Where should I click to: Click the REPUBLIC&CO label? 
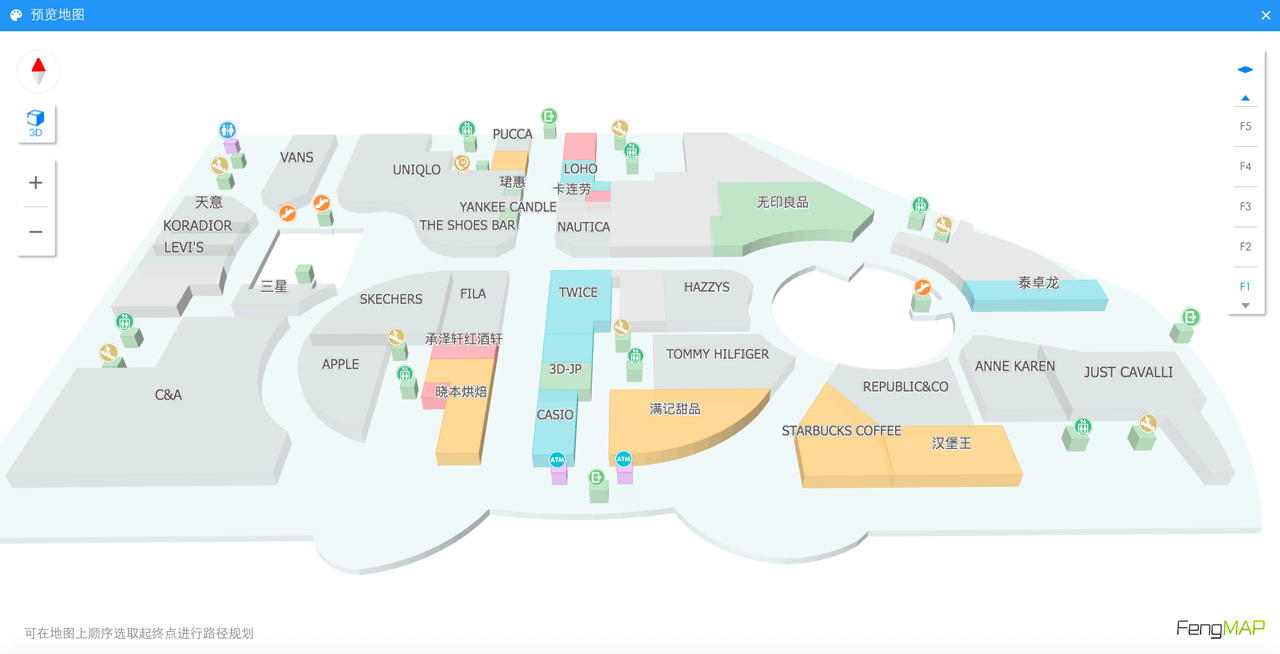pos(905,387)
